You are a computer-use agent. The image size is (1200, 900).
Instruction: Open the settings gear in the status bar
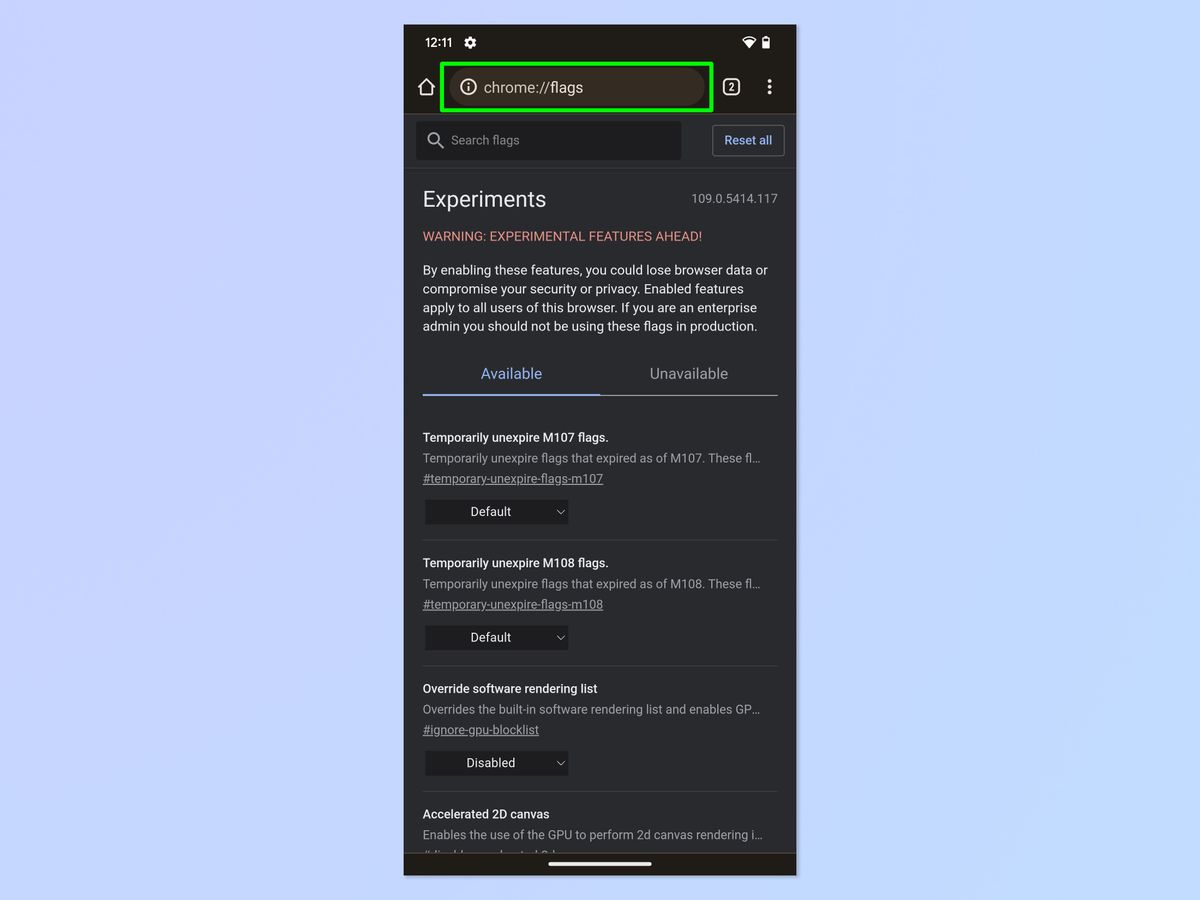(469, 43)
